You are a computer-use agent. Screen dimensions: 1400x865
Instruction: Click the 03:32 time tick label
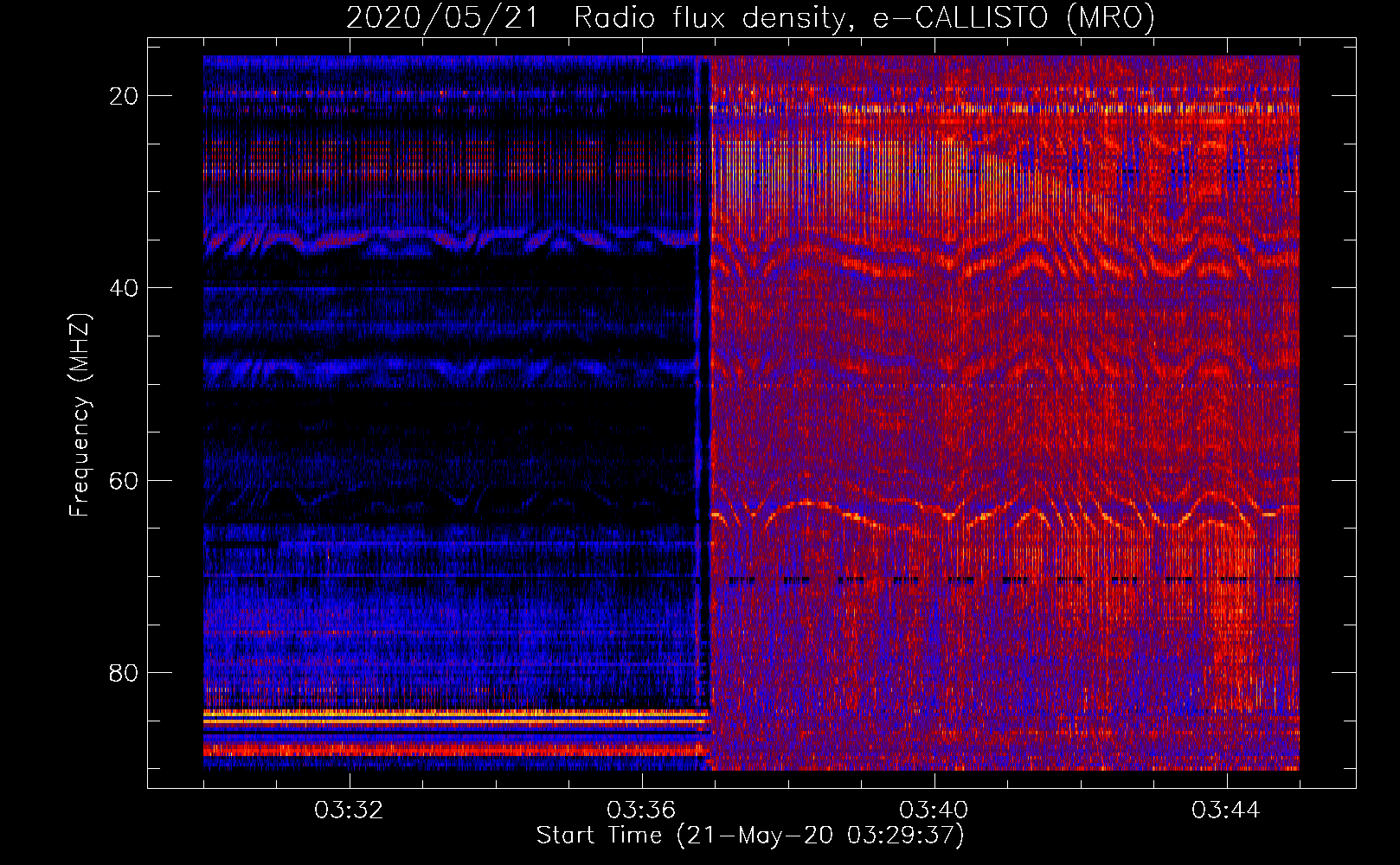coord(349,811)
